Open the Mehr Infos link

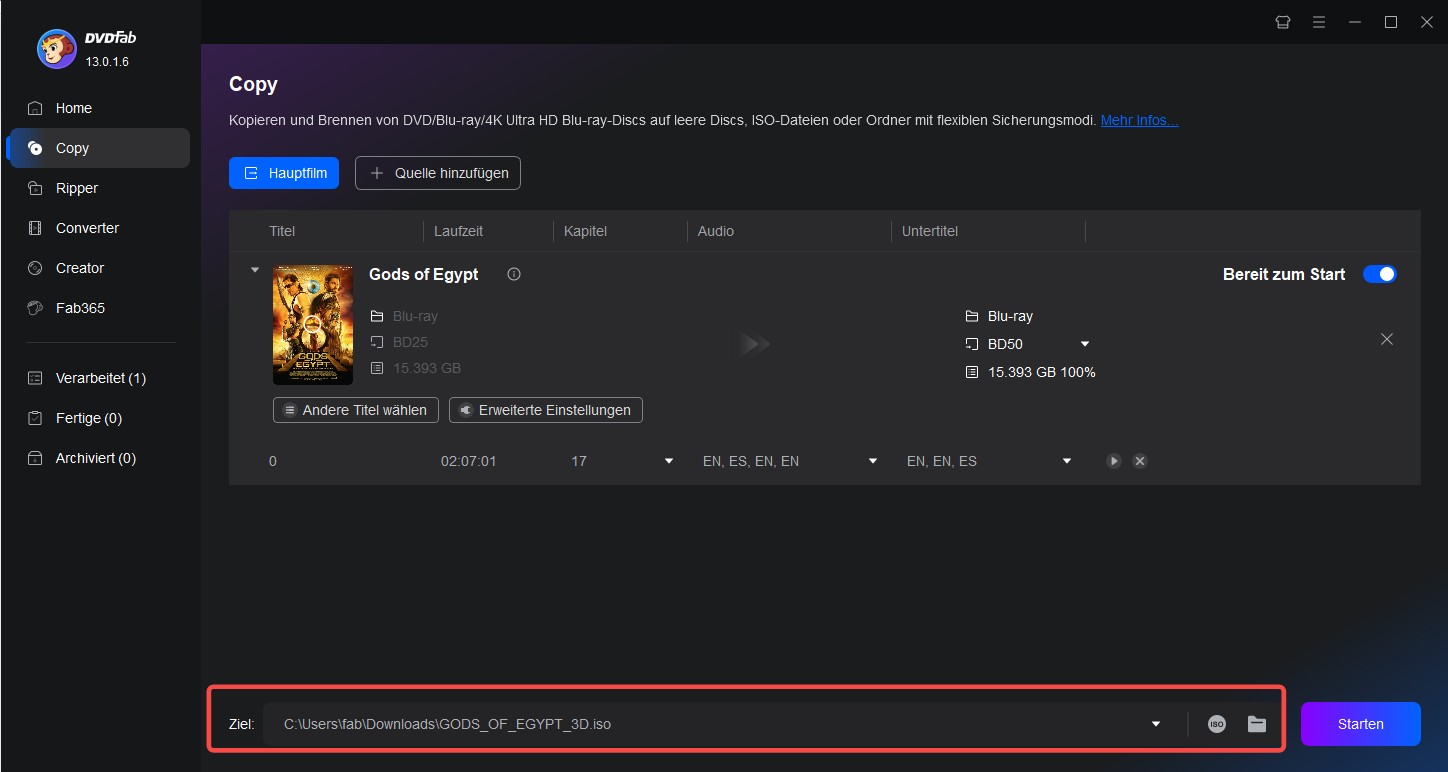point(1139,120)
